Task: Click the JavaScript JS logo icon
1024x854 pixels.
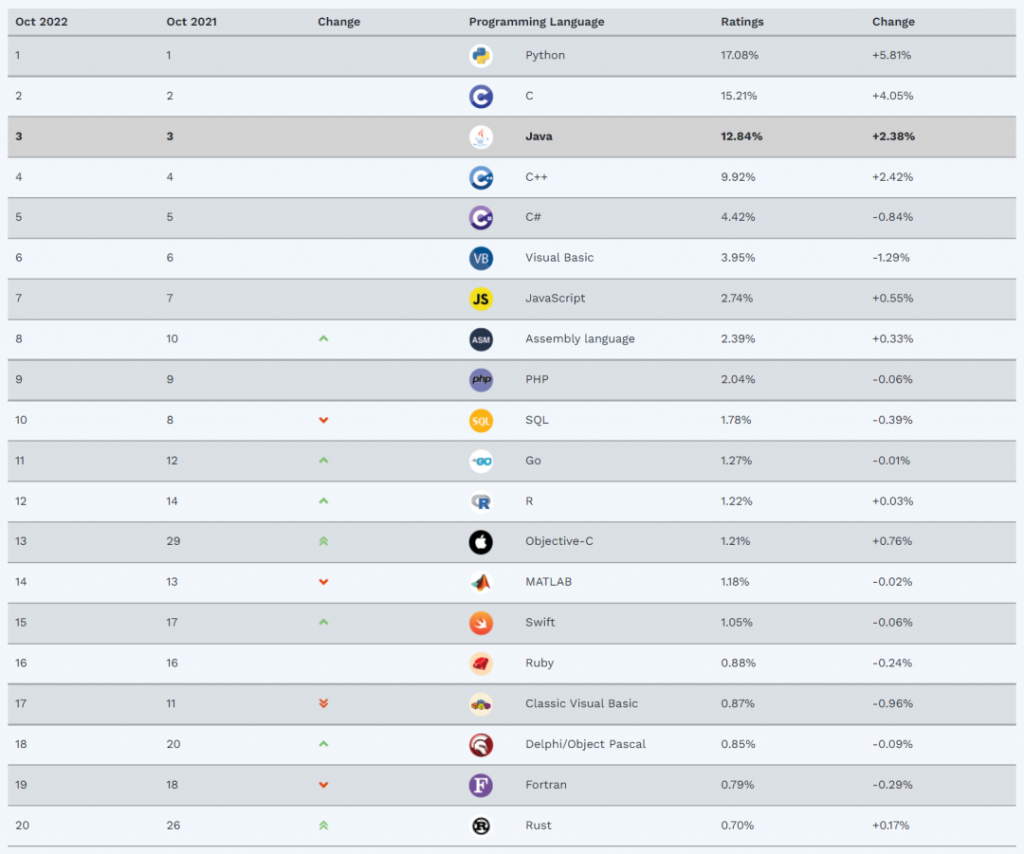Action: point(481,299)
